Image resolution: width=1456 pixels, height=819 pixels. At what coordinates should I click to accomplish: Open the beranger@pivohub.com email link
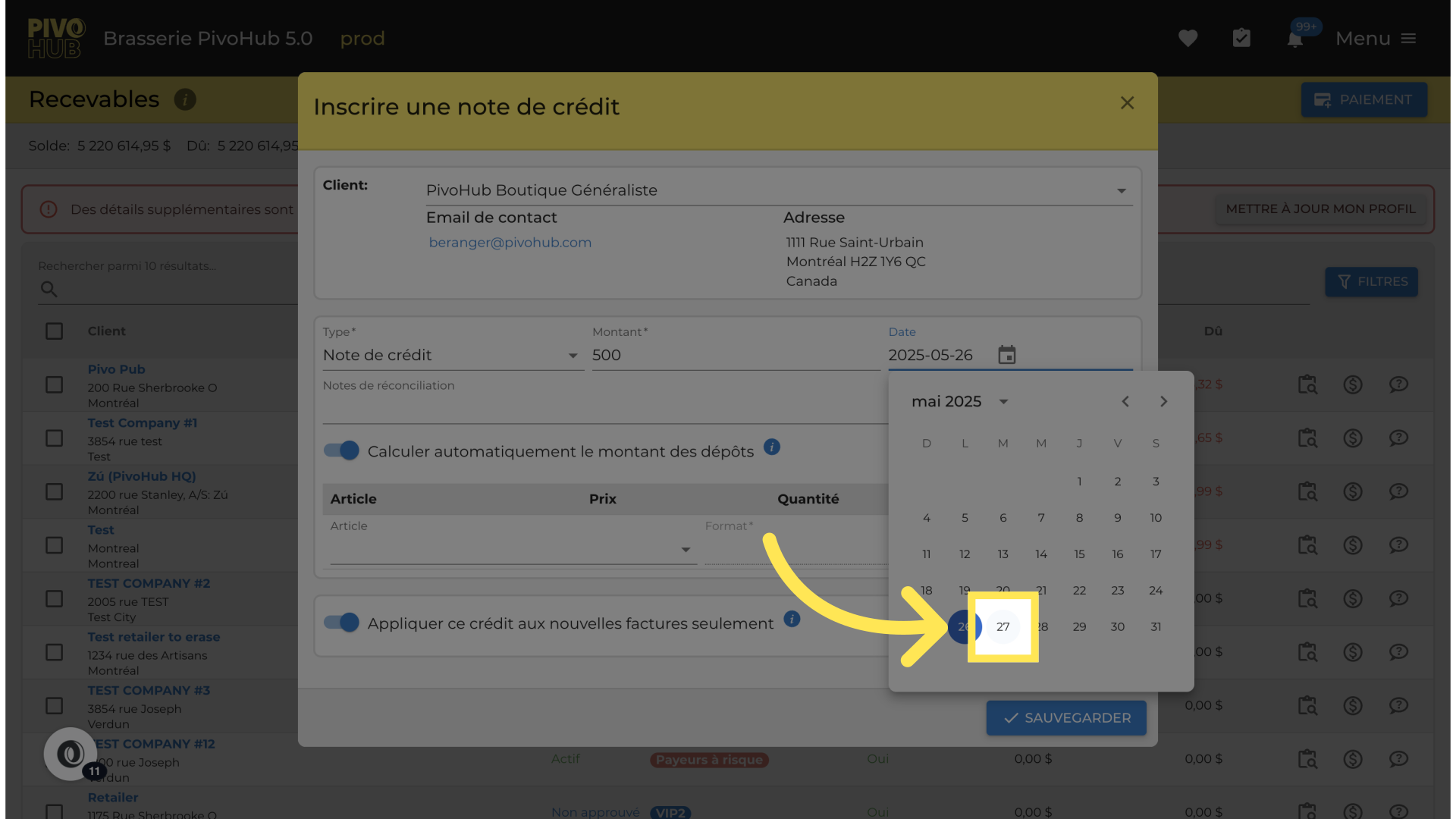[510, 243]
